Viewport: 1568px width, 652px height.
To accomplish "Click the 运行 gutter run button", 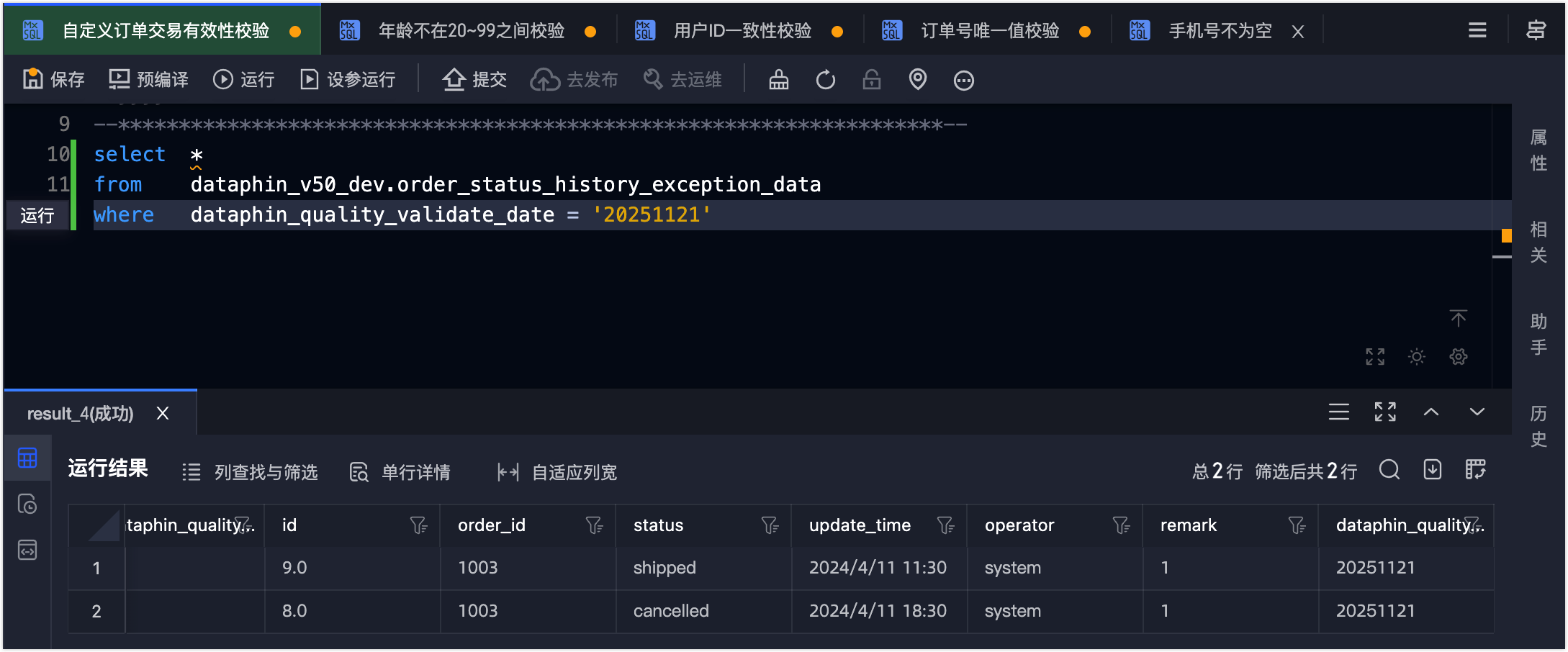I will 37,215.
